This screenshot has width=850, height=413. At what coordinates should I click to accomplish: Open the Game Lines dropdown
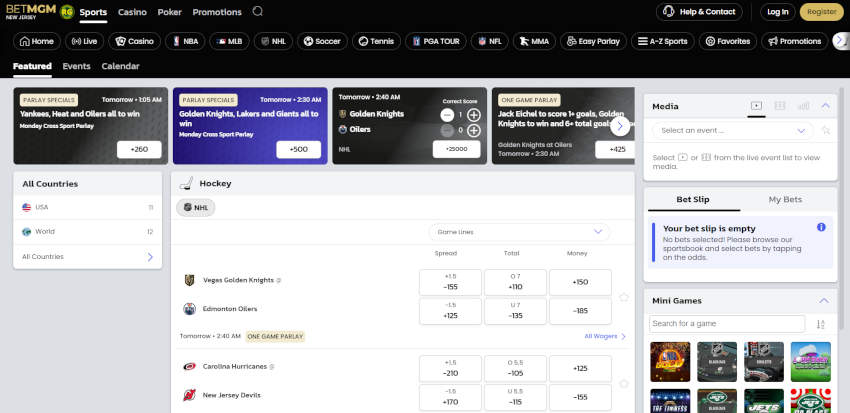[x=519, y=232]
